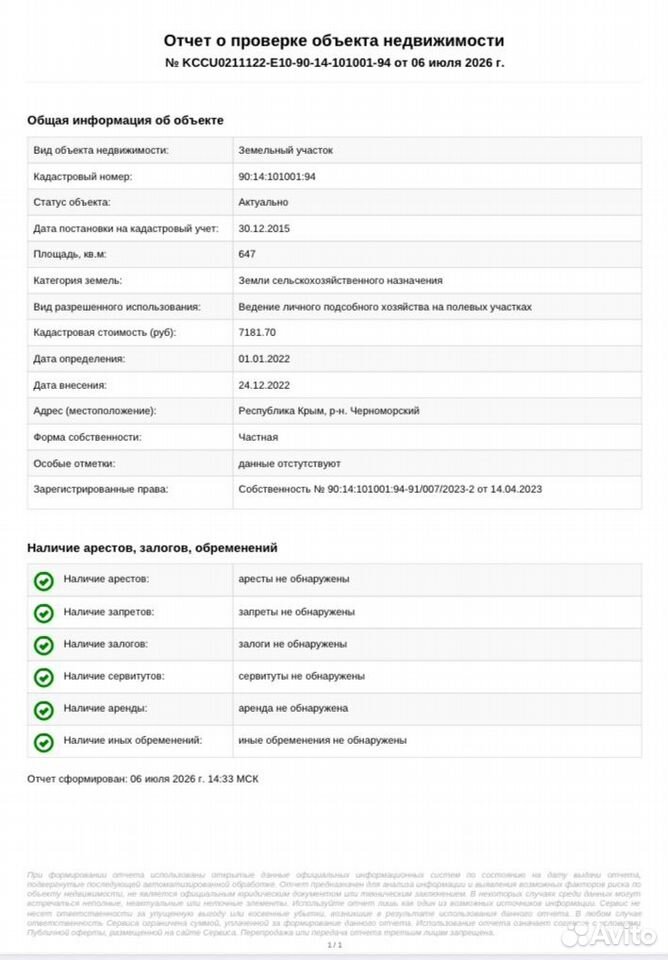Viewport: 668px width, 960px height.
Task: Click the address Республика Крым, р-н. Черноморский
Action: [x=329, y=411]
